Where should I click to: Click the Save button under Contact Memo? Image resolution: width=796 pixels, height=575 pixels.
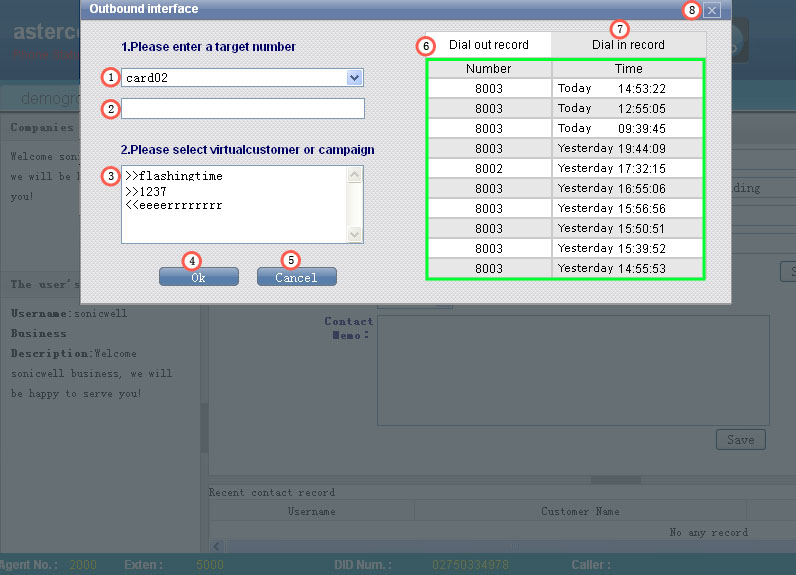click(x=740, y=440)
